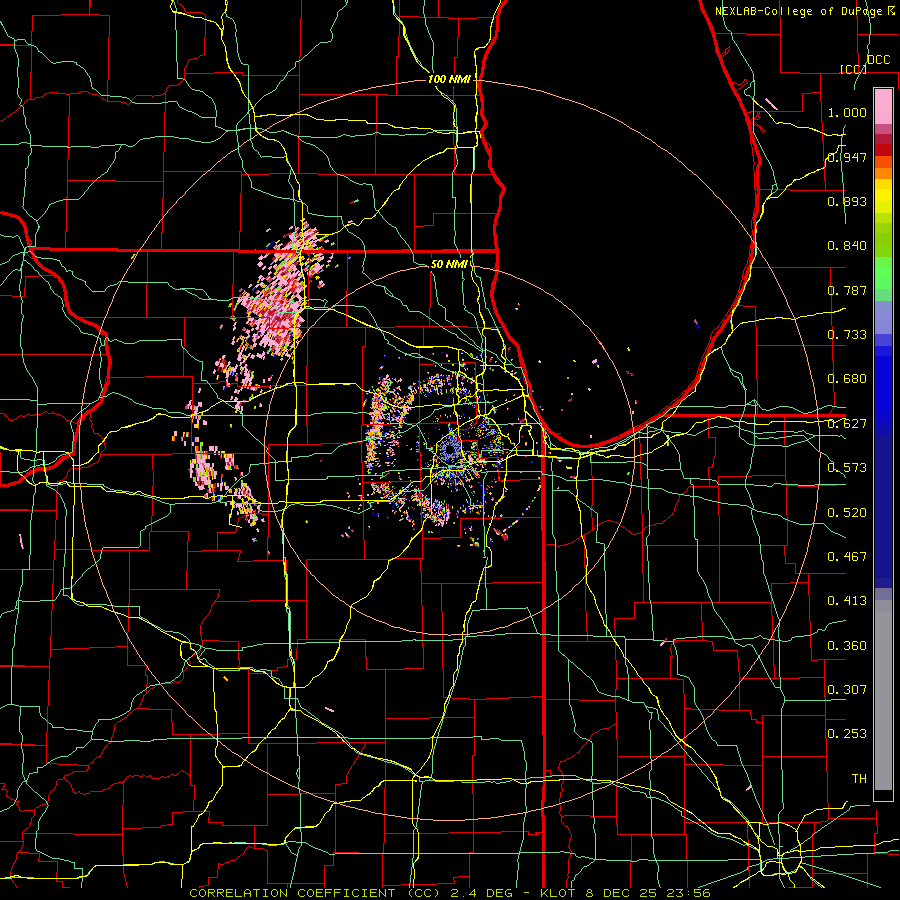Click the 0.307 scale label
The height and width of the screenshot is (900, 900).
pyautogui.click(x=847, y=690)
